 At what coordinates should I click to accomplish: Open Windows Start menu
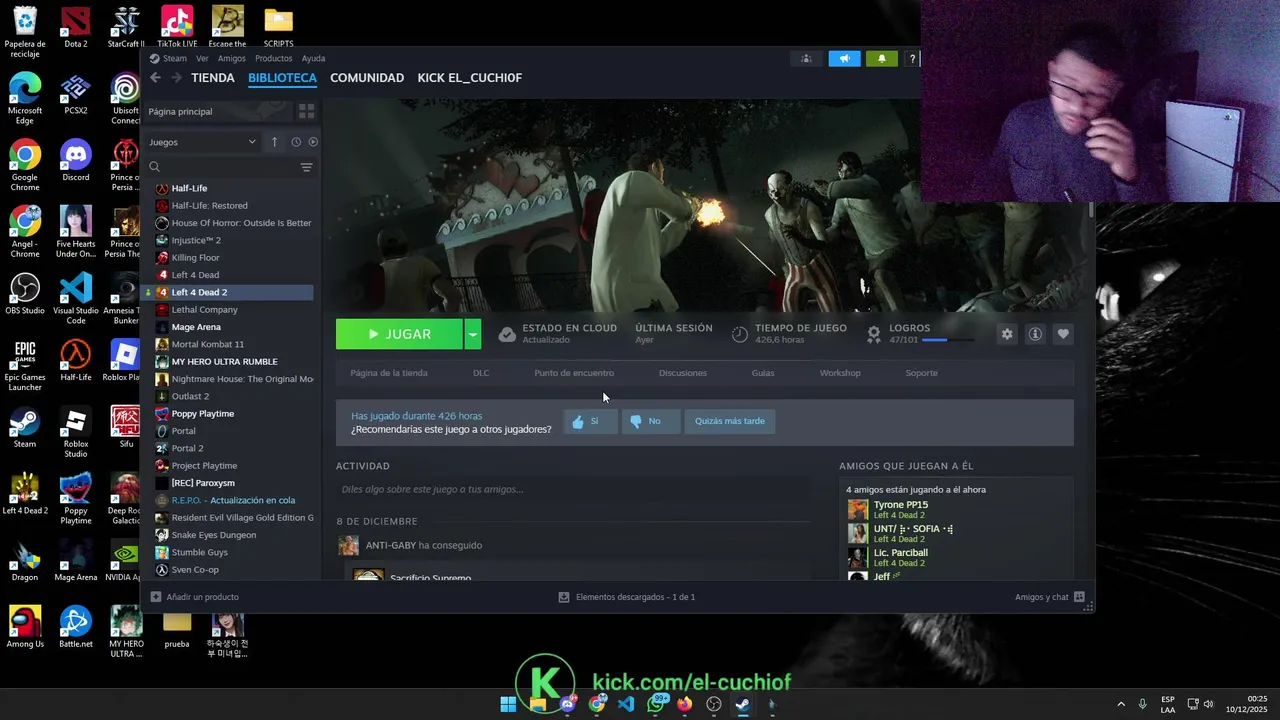(508, 704)
